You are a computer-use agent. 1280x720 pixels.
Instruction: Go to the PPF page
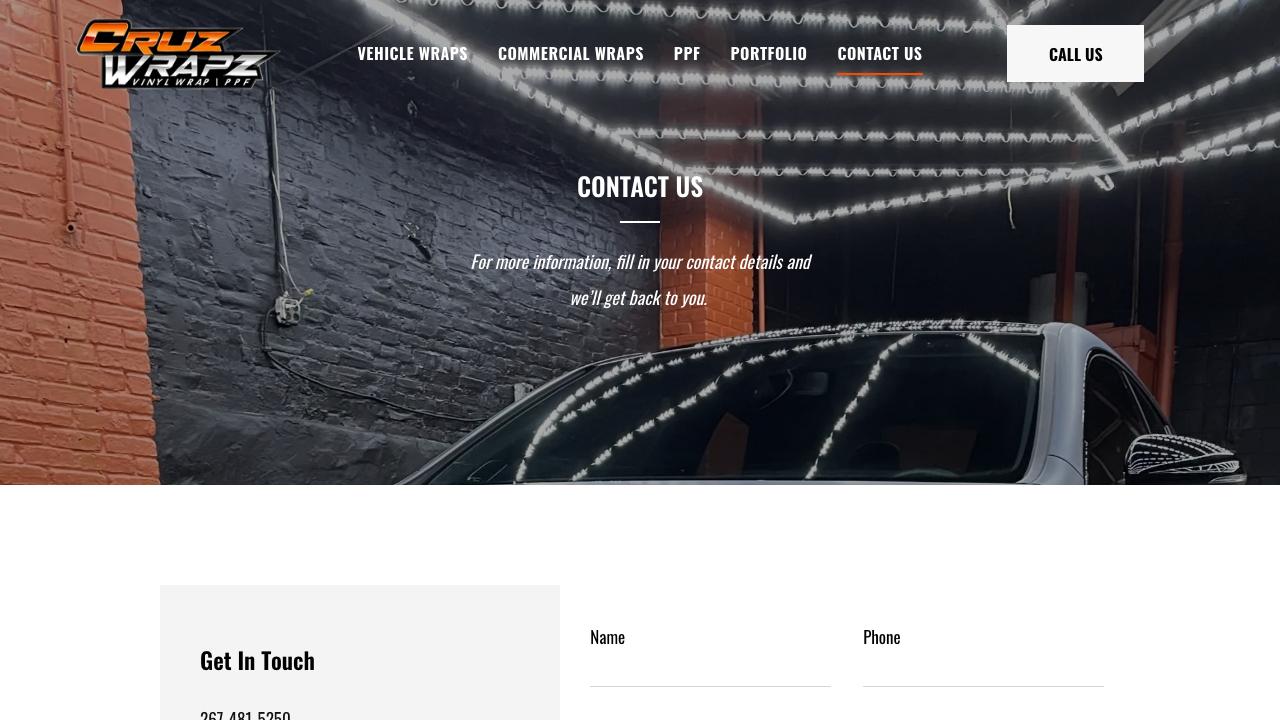pos(687,54)
